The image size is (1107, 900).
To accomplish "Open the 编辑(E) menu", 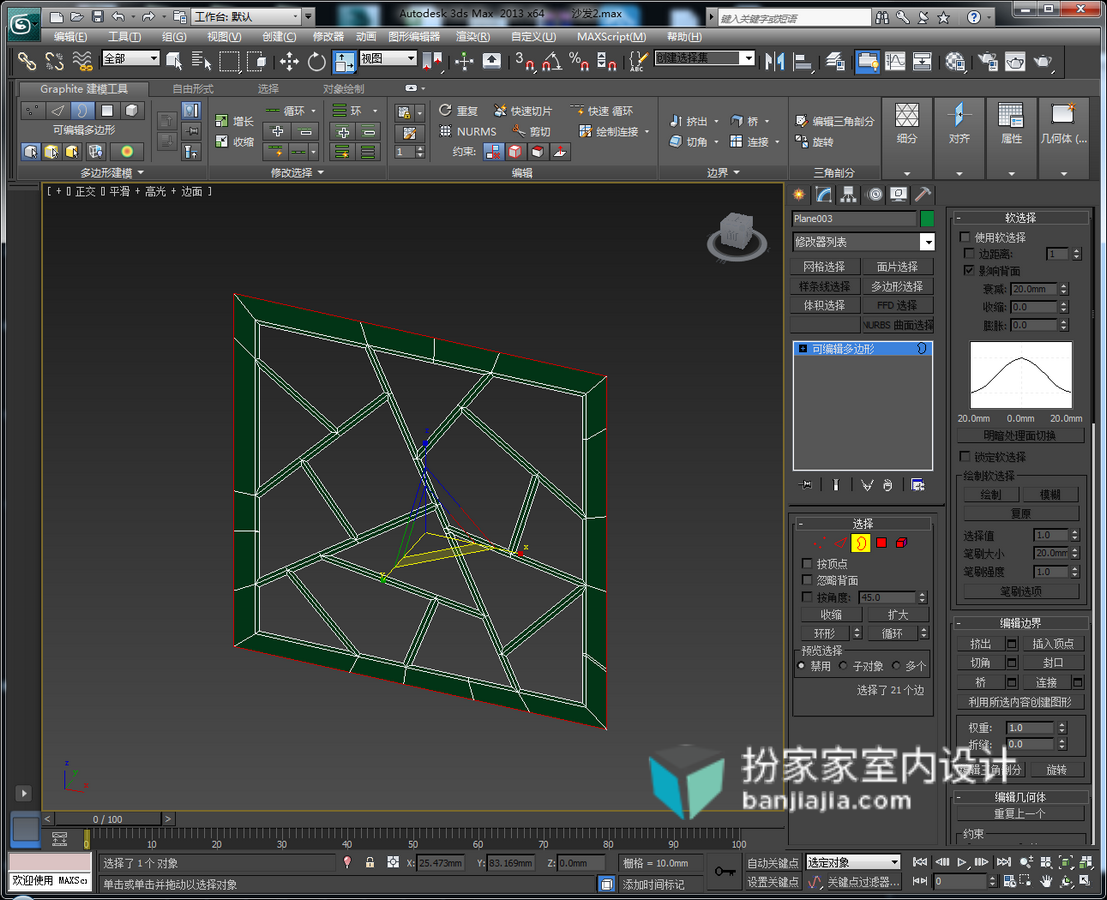I will pyautogui.click(x=71, y=37).
